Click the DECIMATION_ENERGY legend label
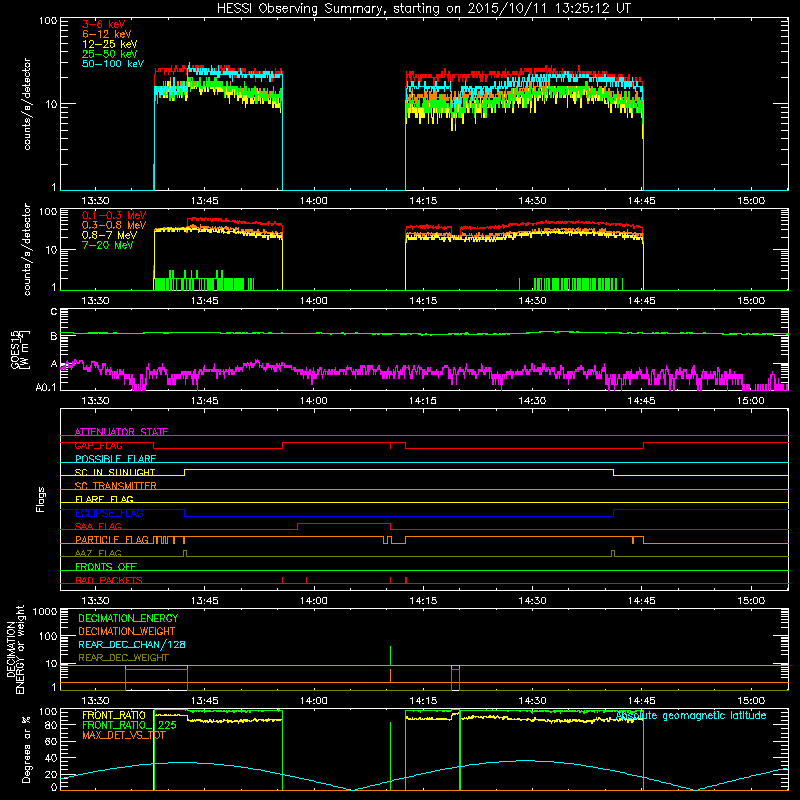This screenshot has width=800, height=800. coord(128,618)
